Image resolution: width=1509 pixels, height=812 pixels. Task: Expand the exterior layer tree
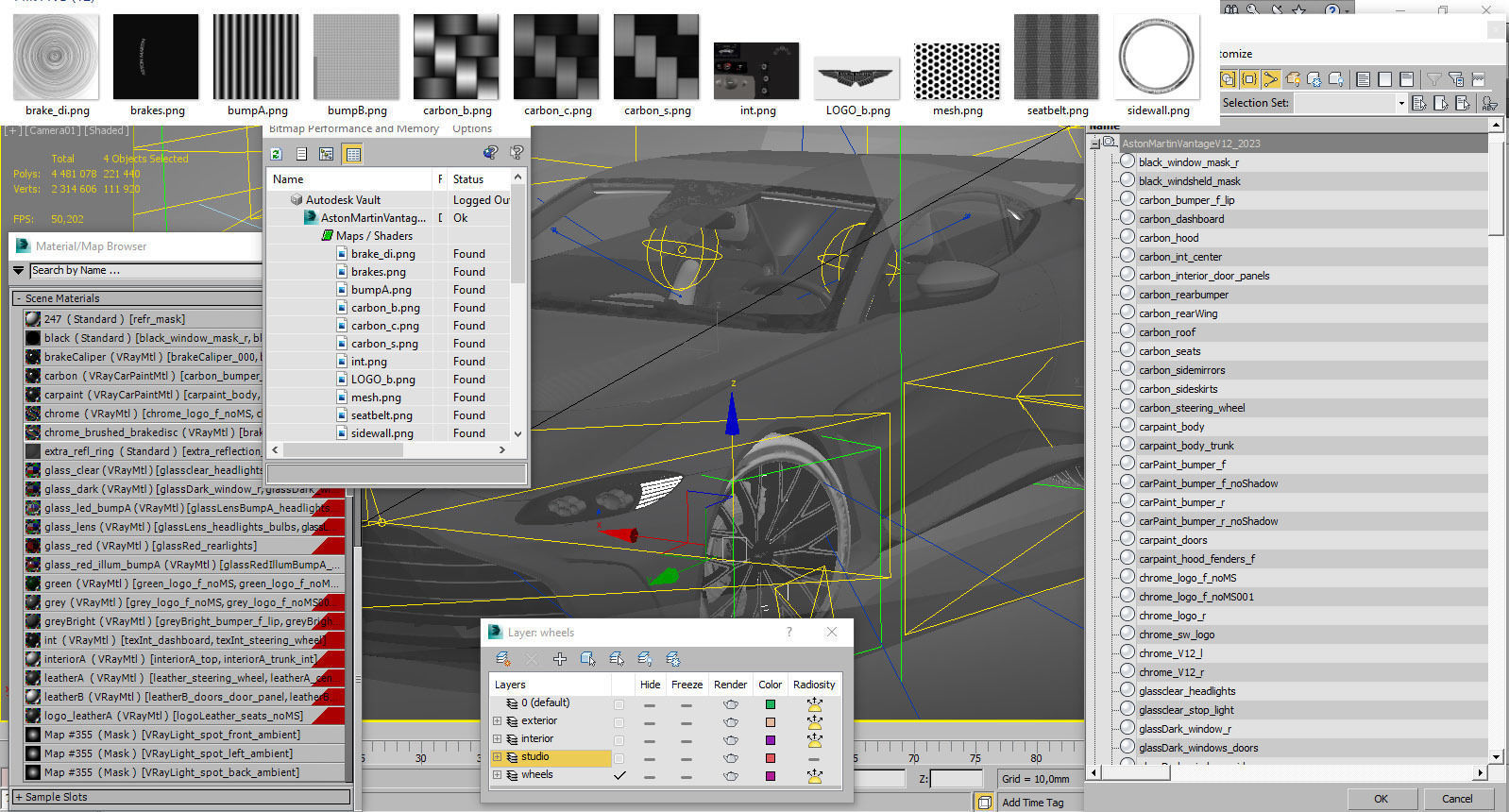coord(497,721)
